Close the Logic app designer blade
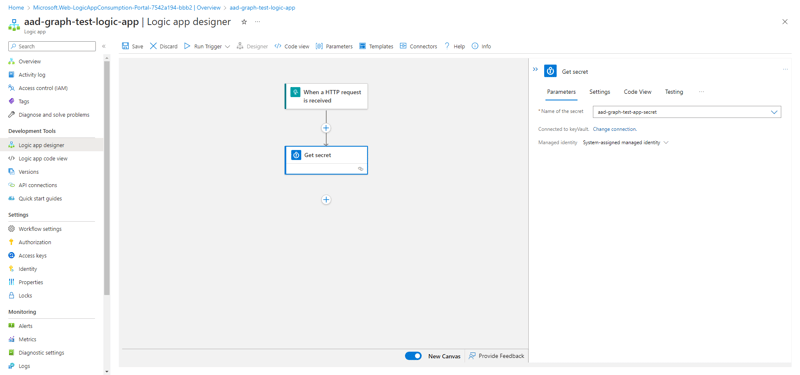 785,21
